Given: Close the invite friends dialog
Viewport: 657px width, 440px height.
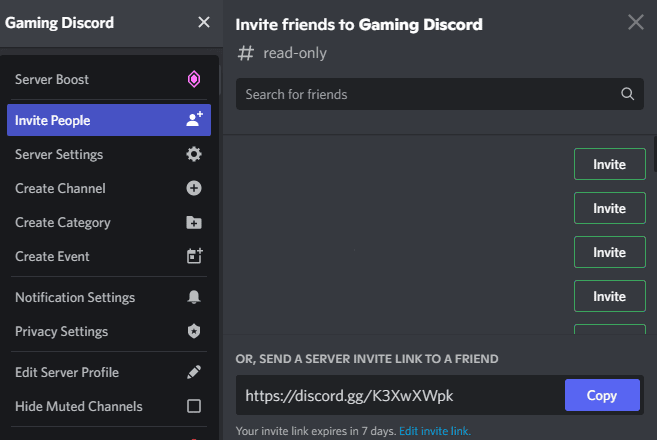Looking at the screenshot, I should click(636, 22).
